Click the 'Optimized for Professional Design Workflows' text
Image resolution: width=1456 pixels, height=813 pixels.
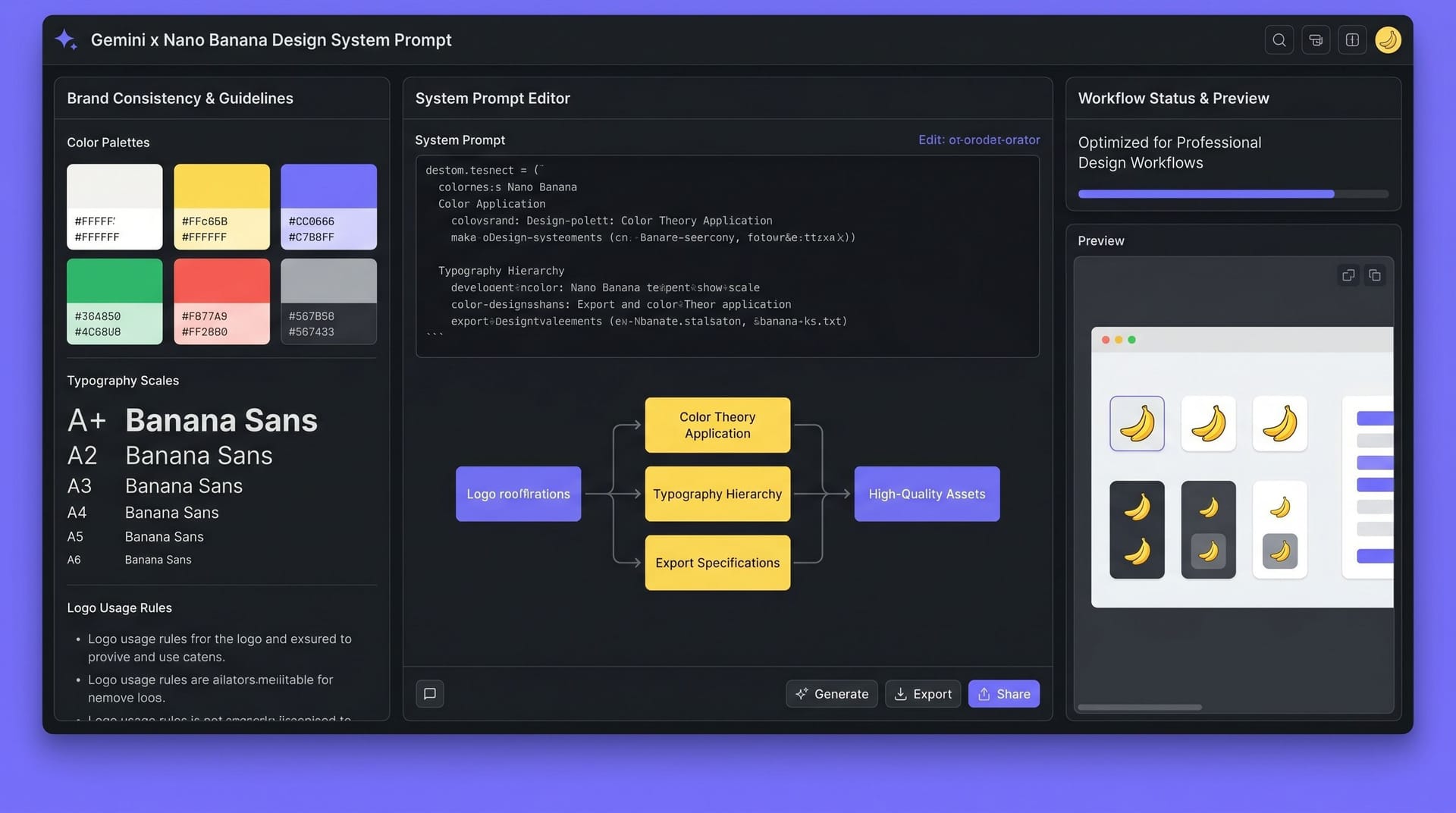[1169, 152]
